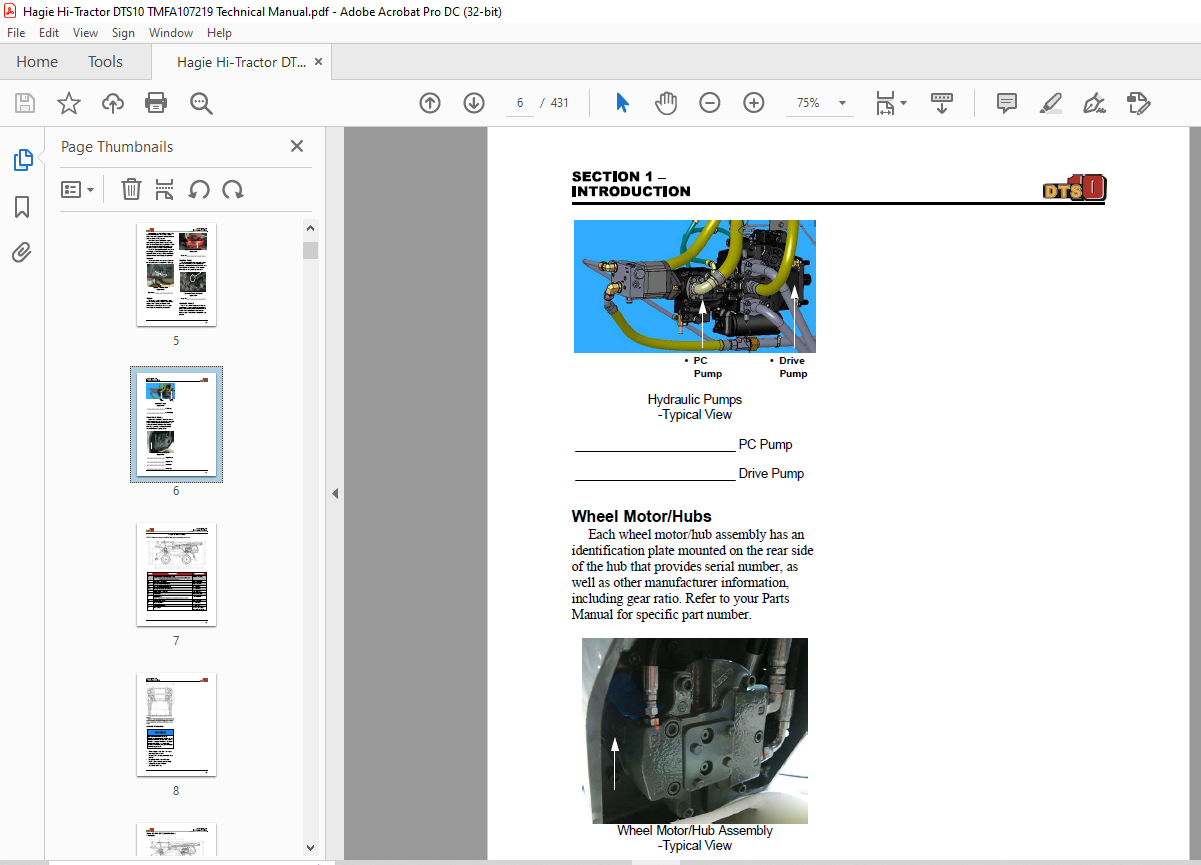Click the wheel motor hub photo
1201x865 pixels.
[x=695, y=731]
